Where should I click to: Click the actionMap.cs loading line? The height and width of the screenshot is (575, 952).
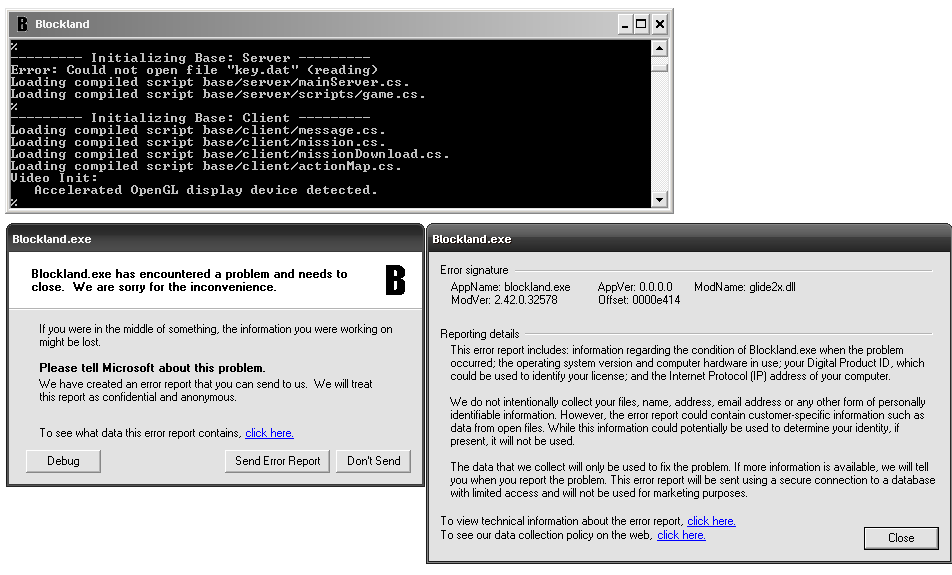pos(206,166)
